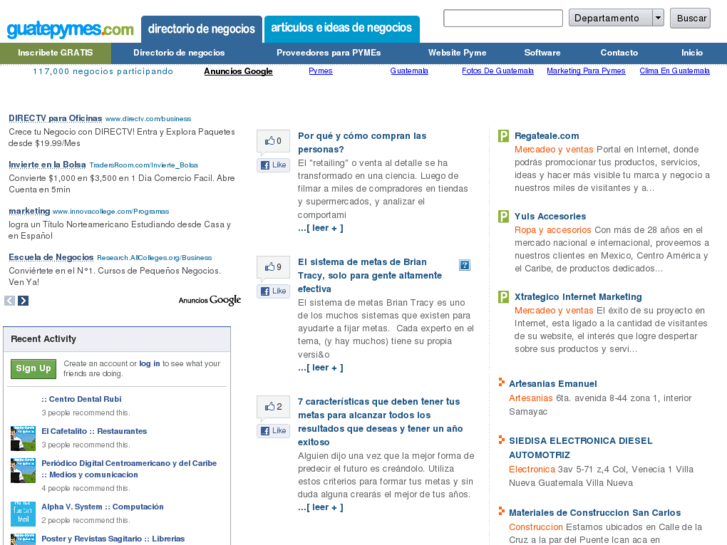
Task: Click thumbs-up counter showing 2 for '7 características' article
Action: pyautogui.click(x=273, y=406)
